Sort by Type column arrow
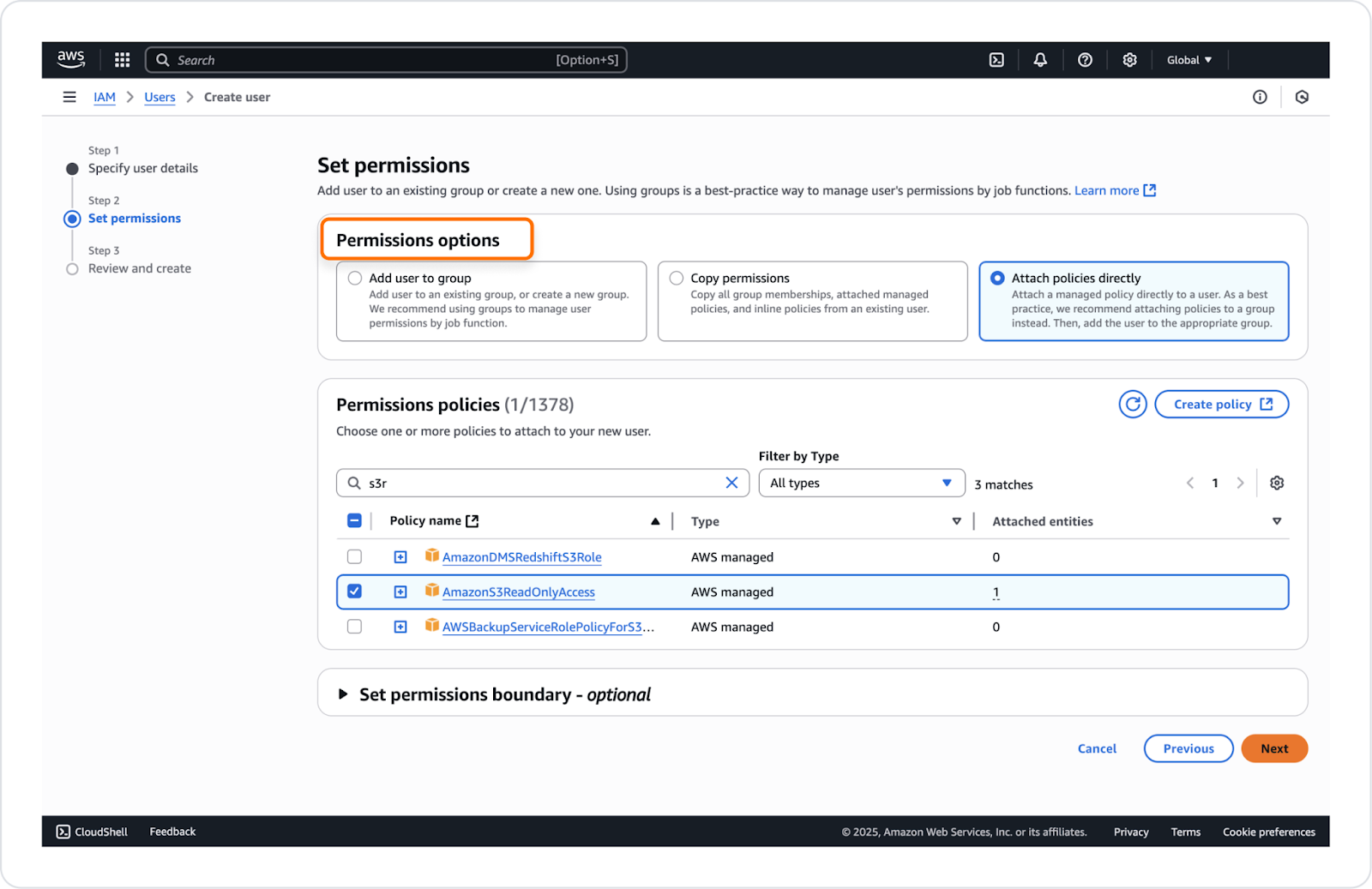The width and height of the screenshot is (1372, 889). (x=957, y=521)
